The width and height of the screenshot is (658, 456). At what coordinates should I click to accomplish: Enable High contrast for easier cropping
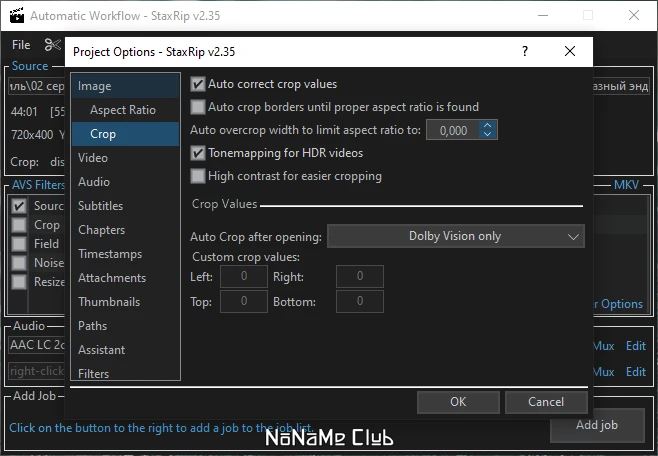(x=198, y=176)
